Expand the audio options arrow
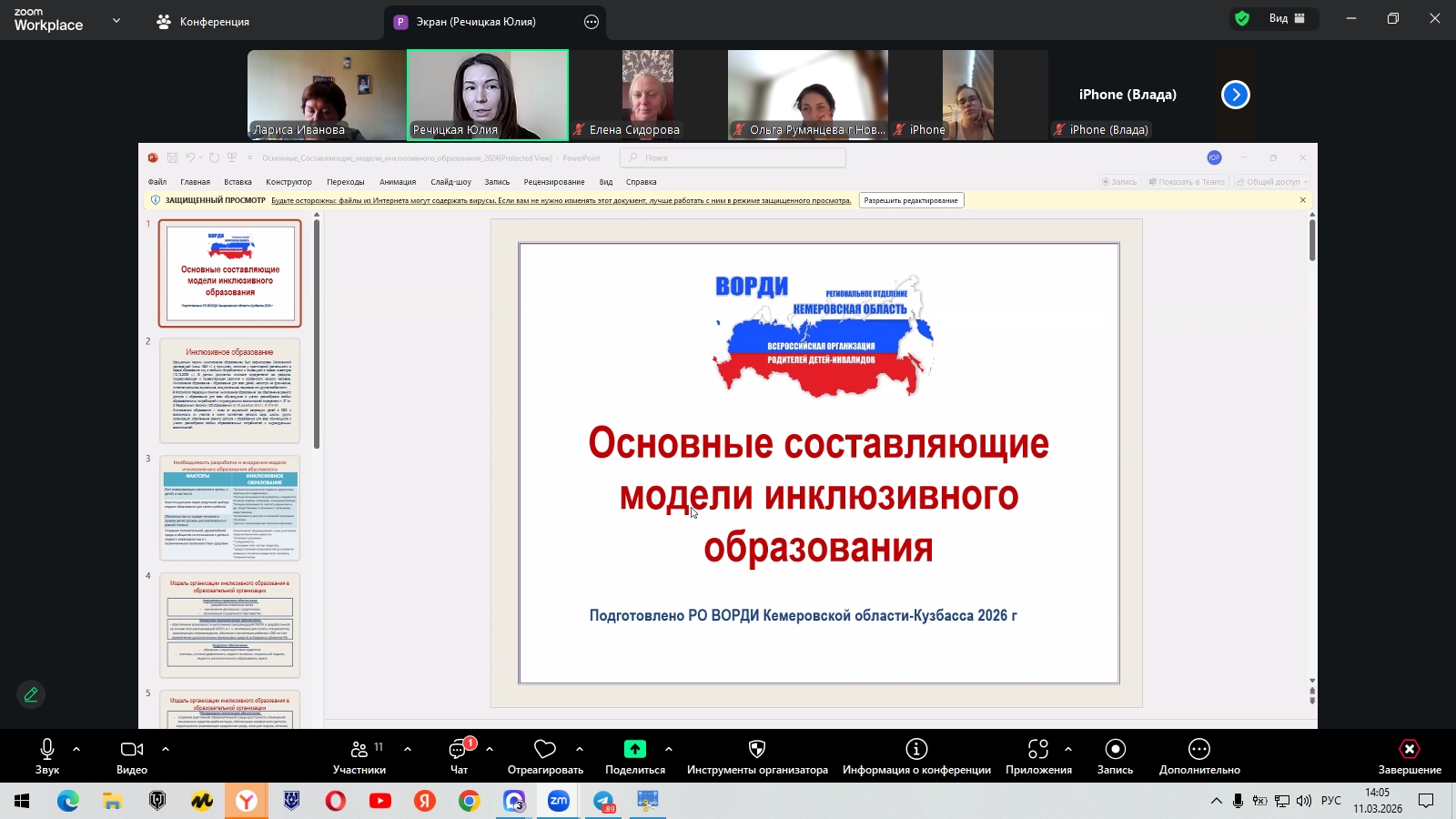Viewport: 1456px width, 819px height. click(76, 749)
